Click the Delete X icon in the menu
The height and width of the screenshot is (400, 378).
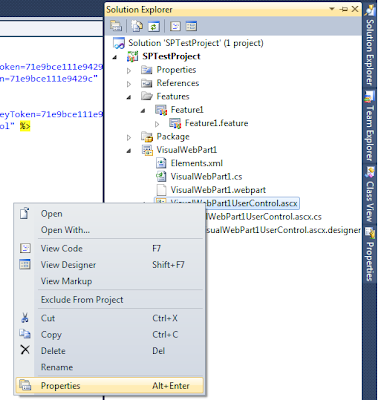(25, 350)
